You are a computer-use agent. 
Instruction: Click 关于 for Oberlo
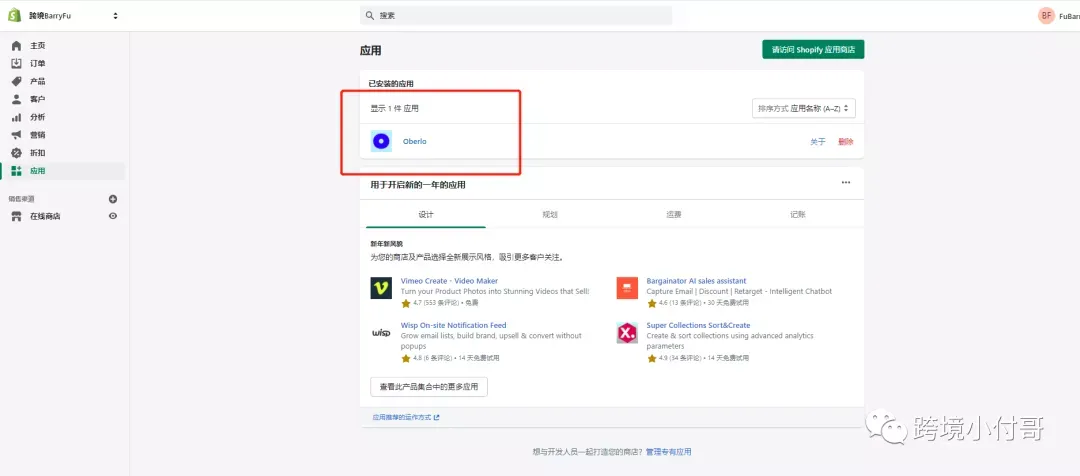[817, 142]
